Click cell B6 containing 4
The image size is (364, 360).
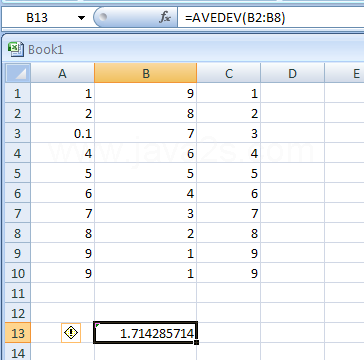tap(146, 193)
